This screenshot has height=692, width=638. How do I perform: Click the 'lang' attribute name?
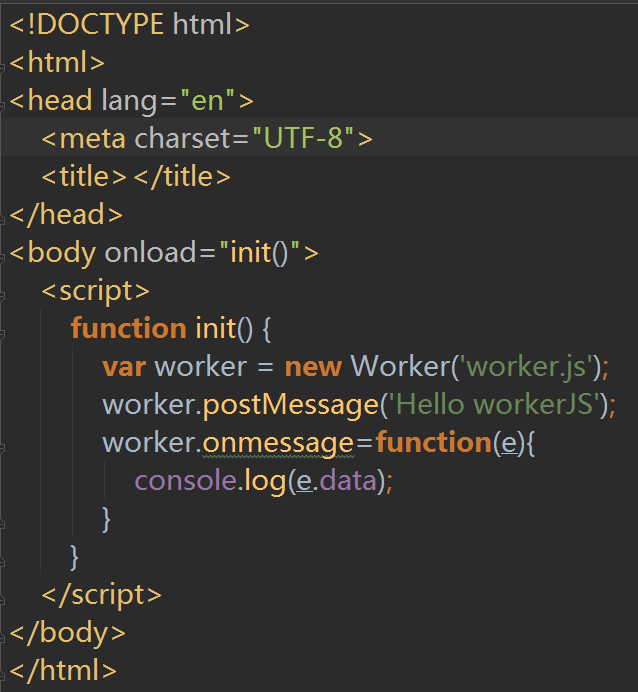tap(129, 101)
